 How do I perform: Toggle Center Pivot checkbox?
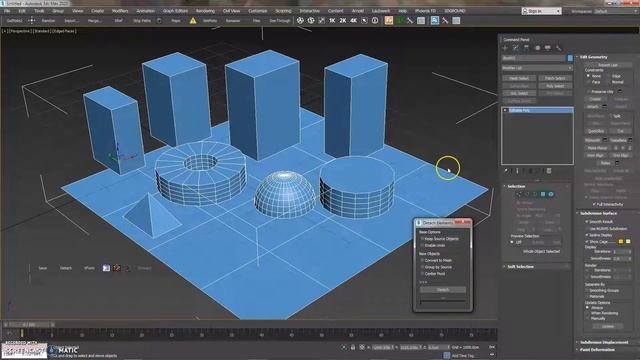coord(422,273)
